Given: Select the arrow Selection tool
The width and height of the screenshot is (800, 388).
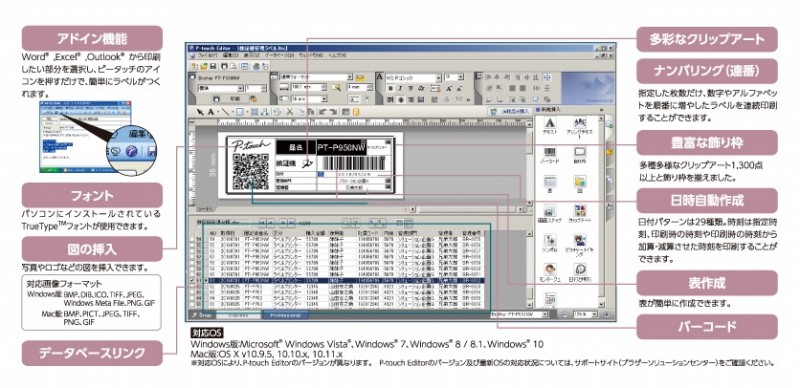Looking at the screenshot, I should [x=201, y=111].
